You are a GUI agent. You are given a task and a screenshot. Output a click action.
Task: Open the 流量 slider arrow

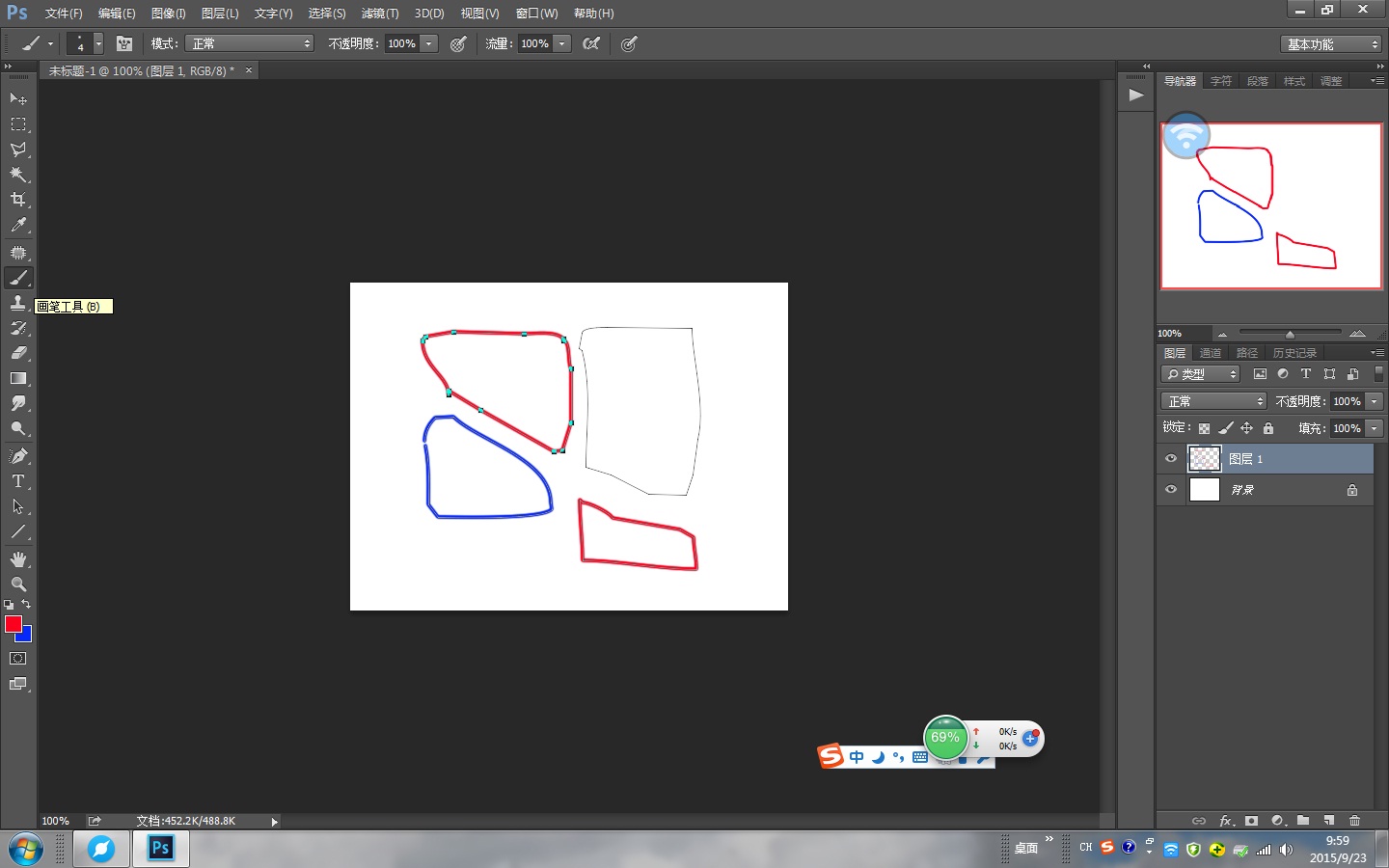[x=562, y=43]
